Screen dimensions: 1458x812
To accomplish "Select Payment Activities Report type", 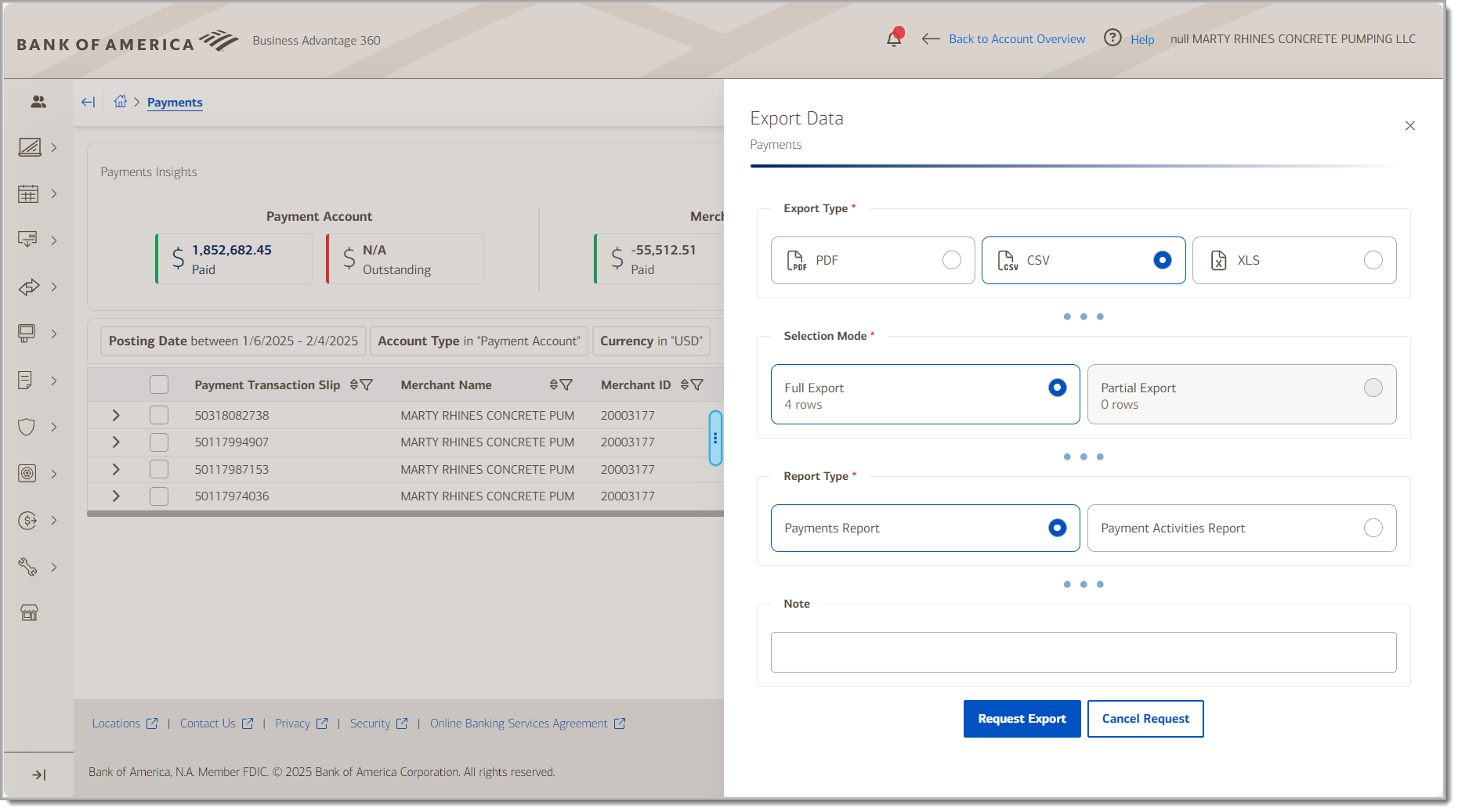I will coord(1242,528).
